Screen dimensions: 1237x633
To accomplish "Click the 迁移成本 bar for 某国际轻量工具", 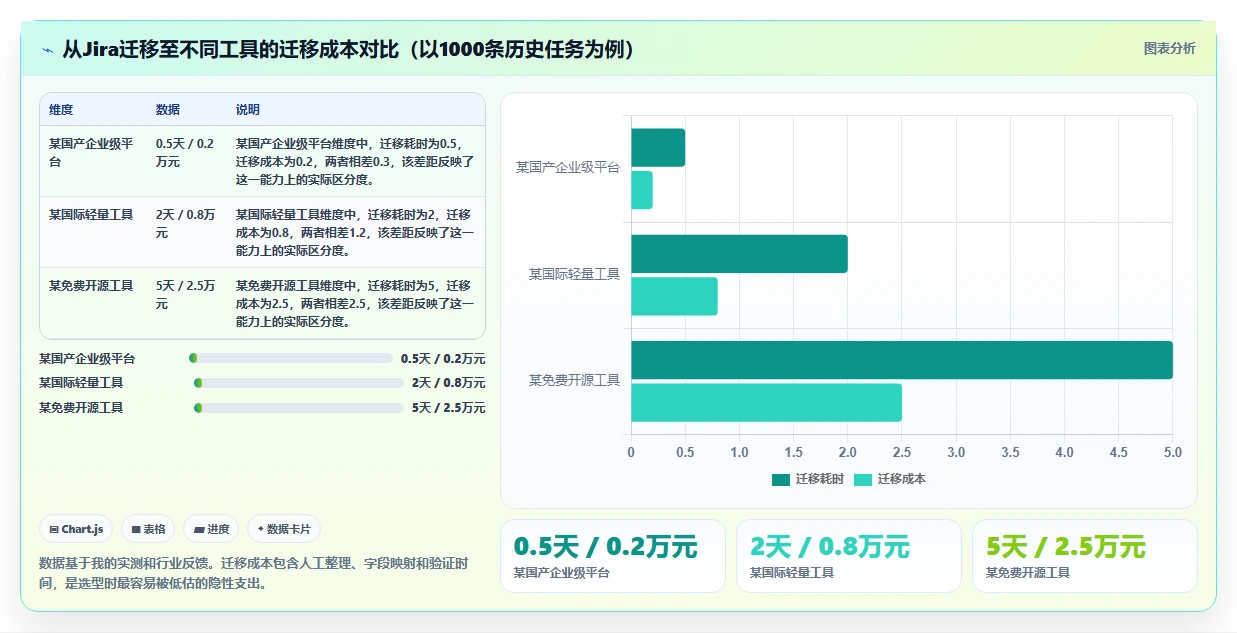I will 674,296.
